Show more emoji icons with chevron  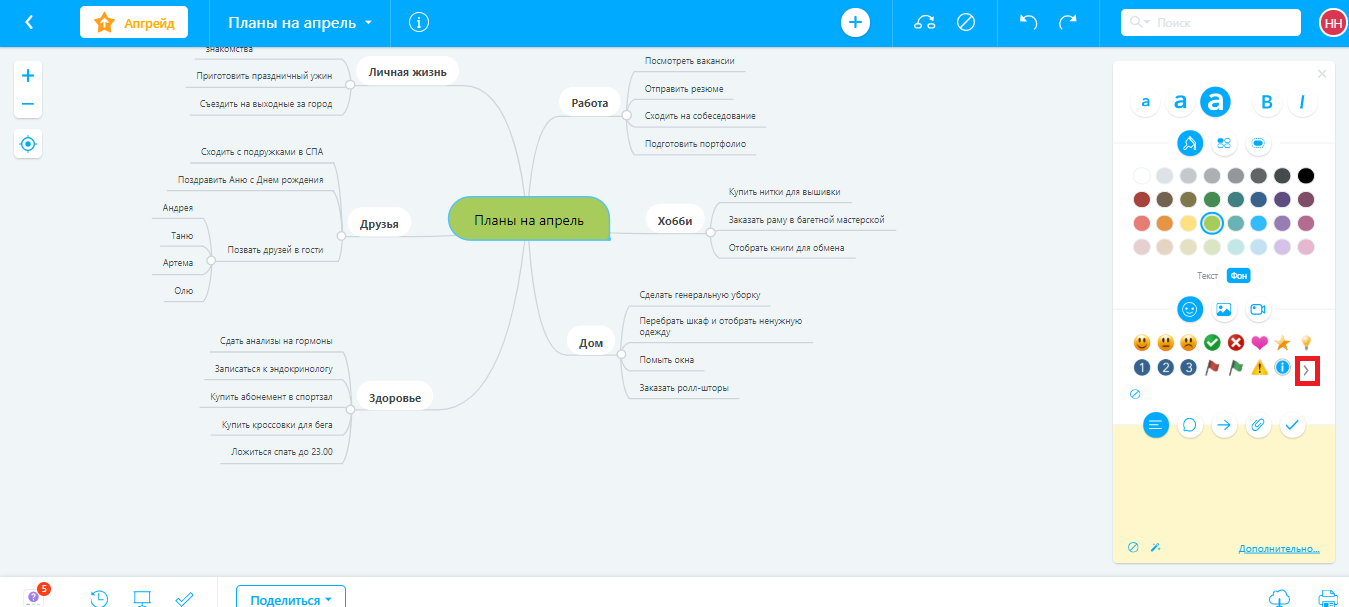1306,371
